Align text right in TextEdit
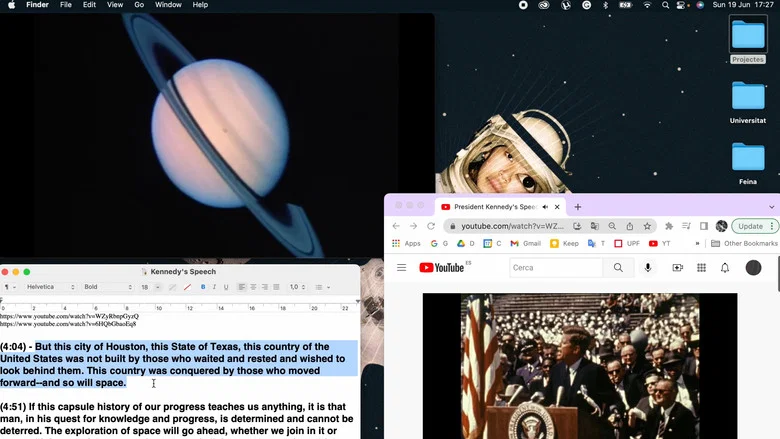 coord(265,287)
